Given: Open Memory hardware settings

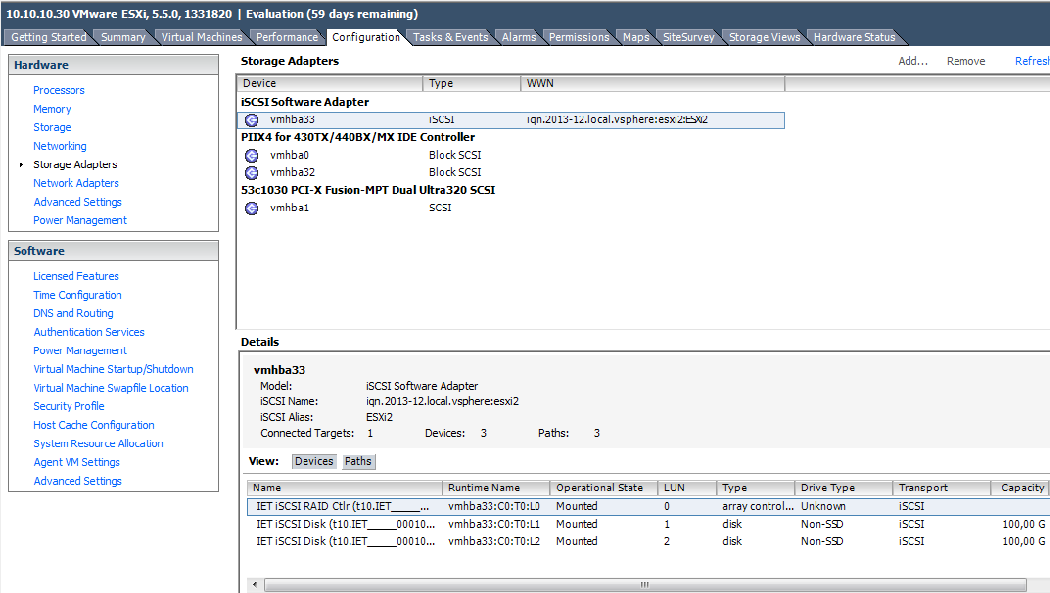Looking at the screenshot, I should tap(52, 109).
